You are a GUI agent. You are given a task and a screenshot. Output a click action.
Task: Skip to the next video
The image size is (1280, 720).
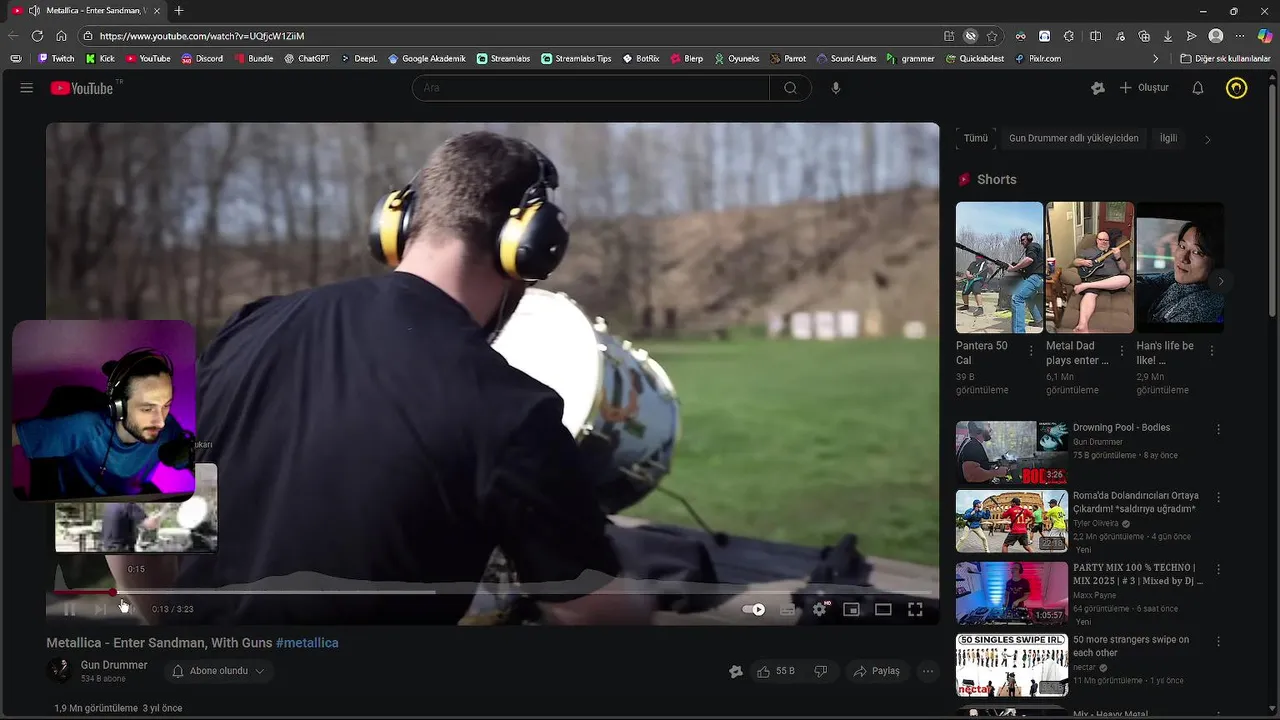click(x=100, y=609)
